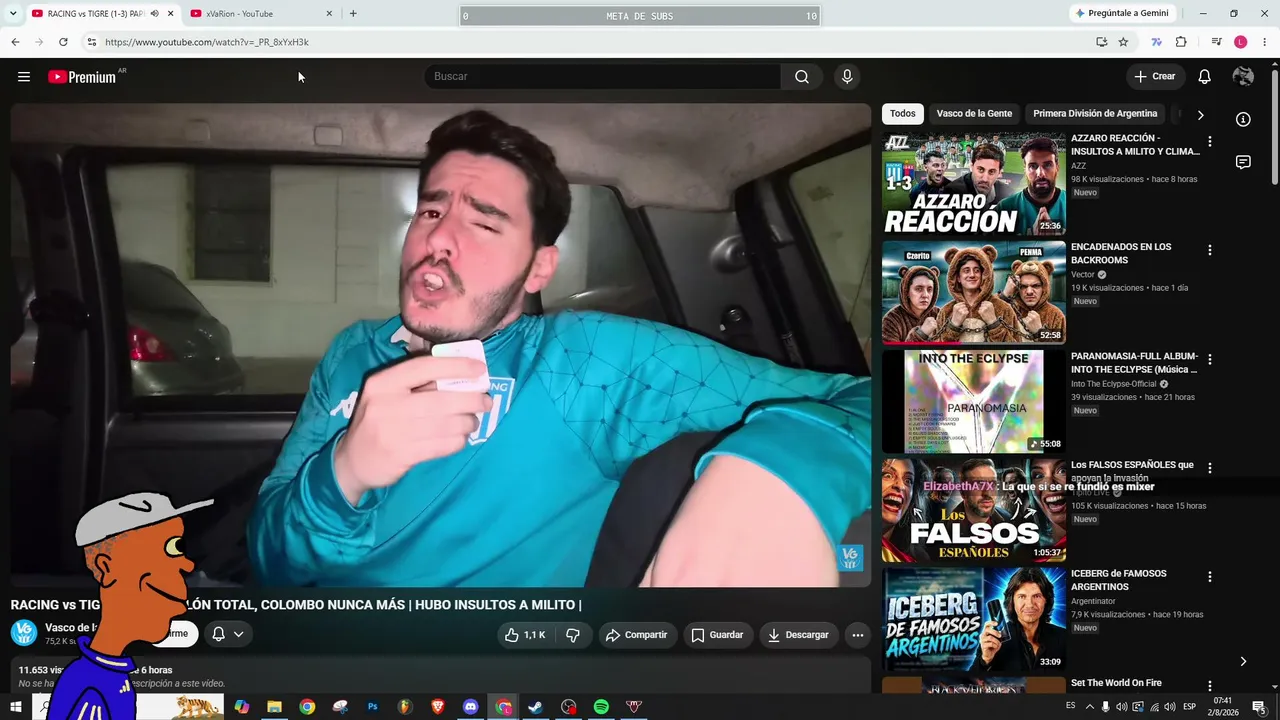Open the tab search dropdown in Chrome
Viewport: 1280px width, 720px height.
point(13,14)
